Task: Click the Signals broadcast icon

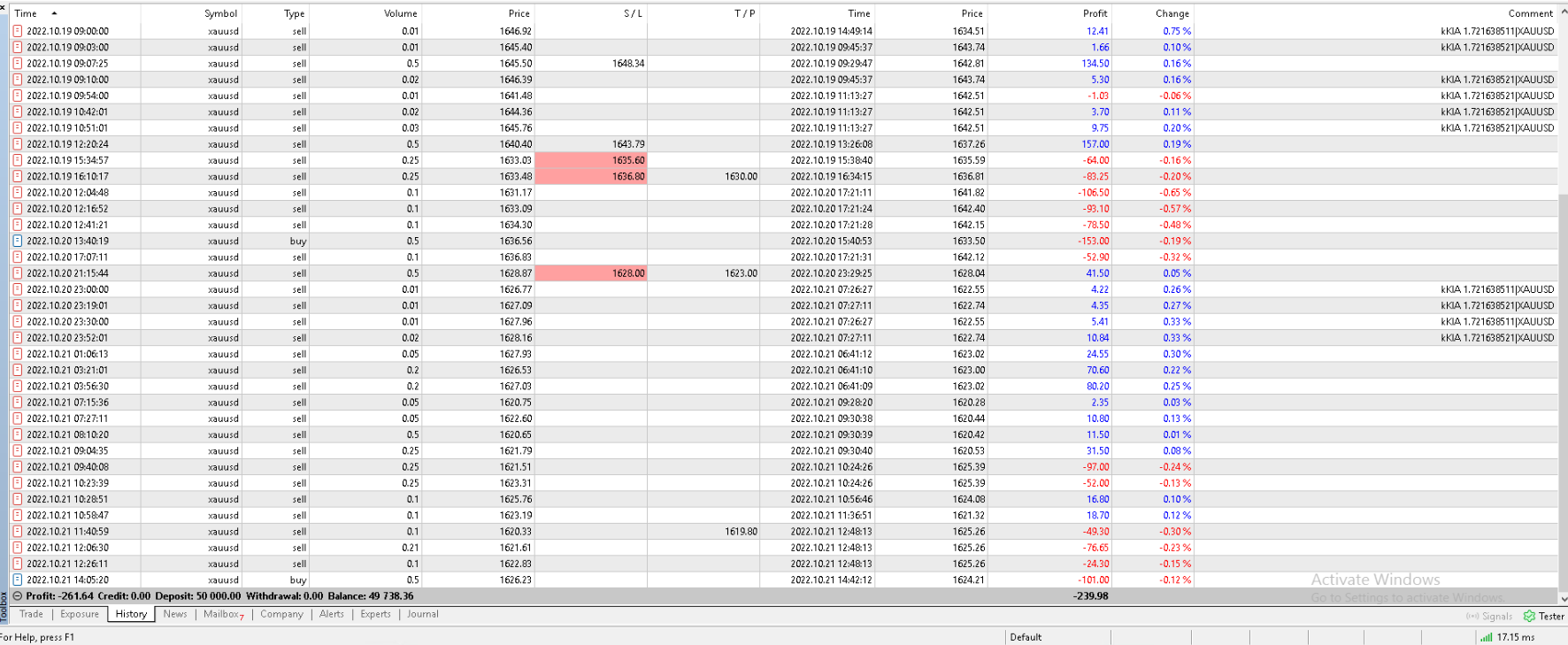Action: [1472, 616]
